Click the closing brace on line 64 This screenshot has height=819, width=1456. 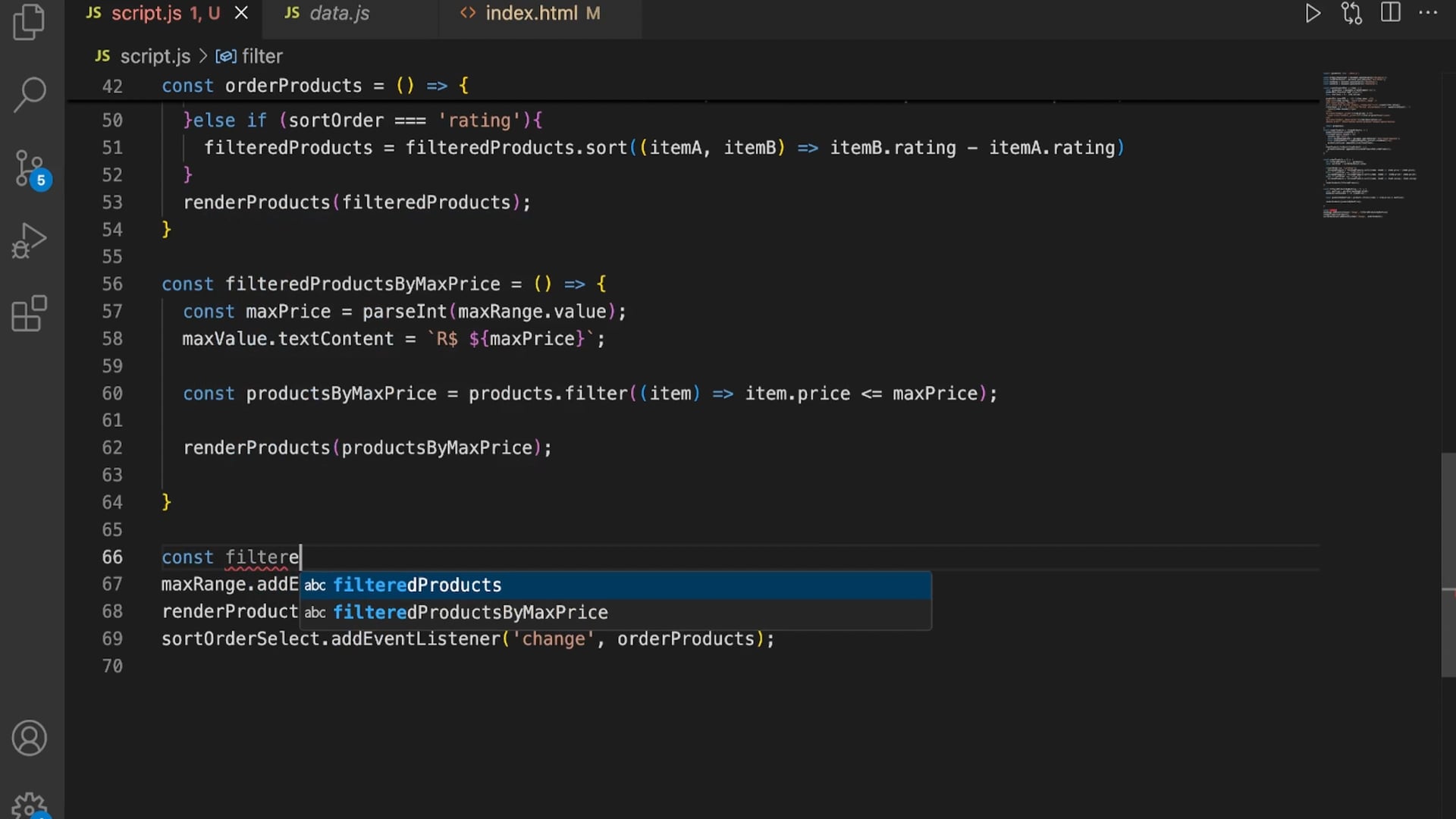167,502
